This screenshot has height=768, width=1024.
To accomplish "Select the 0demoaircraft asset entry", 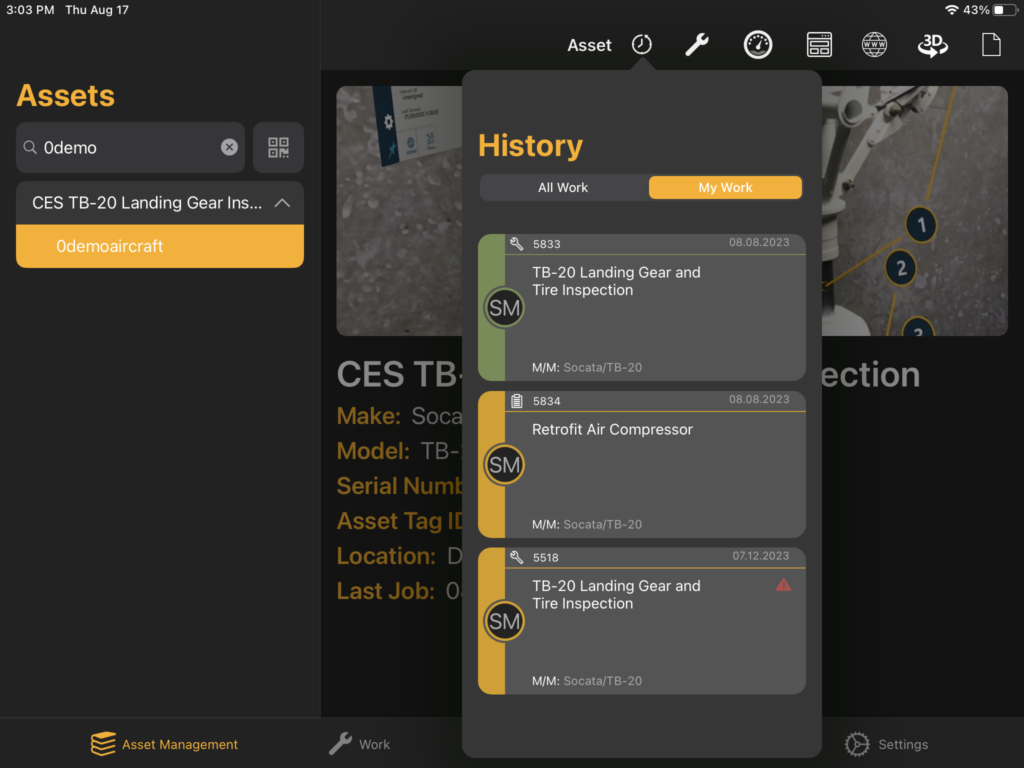I will coord(160,245).
